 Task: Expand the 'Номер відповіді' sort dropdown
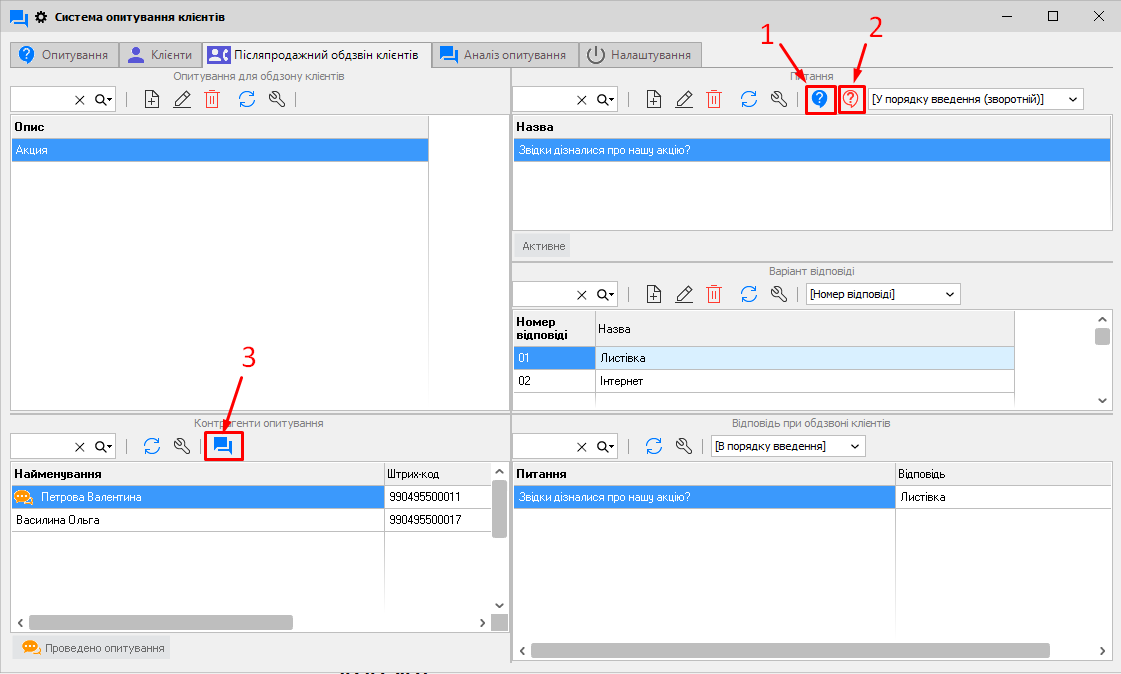click(x=883, y=294)
